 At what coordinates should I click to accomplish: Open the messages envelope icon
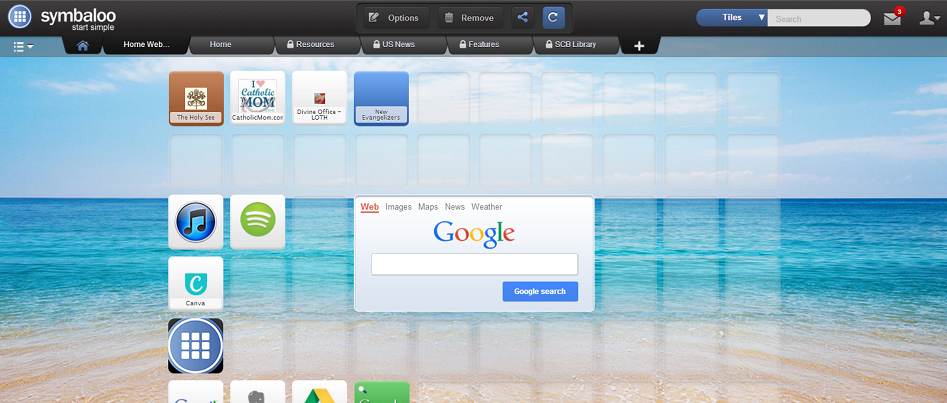892,18
